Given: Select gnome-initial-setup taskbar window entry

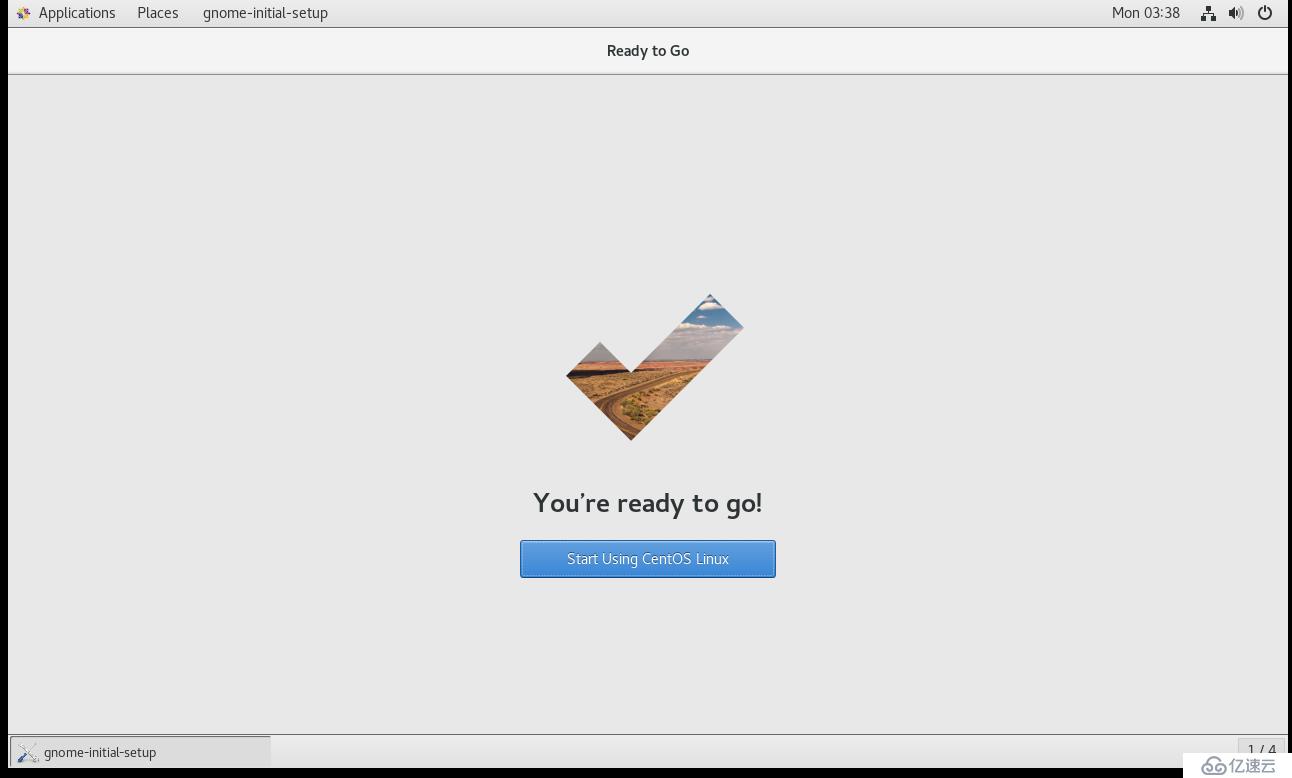Looking at the screenshot, I should 140,752.
